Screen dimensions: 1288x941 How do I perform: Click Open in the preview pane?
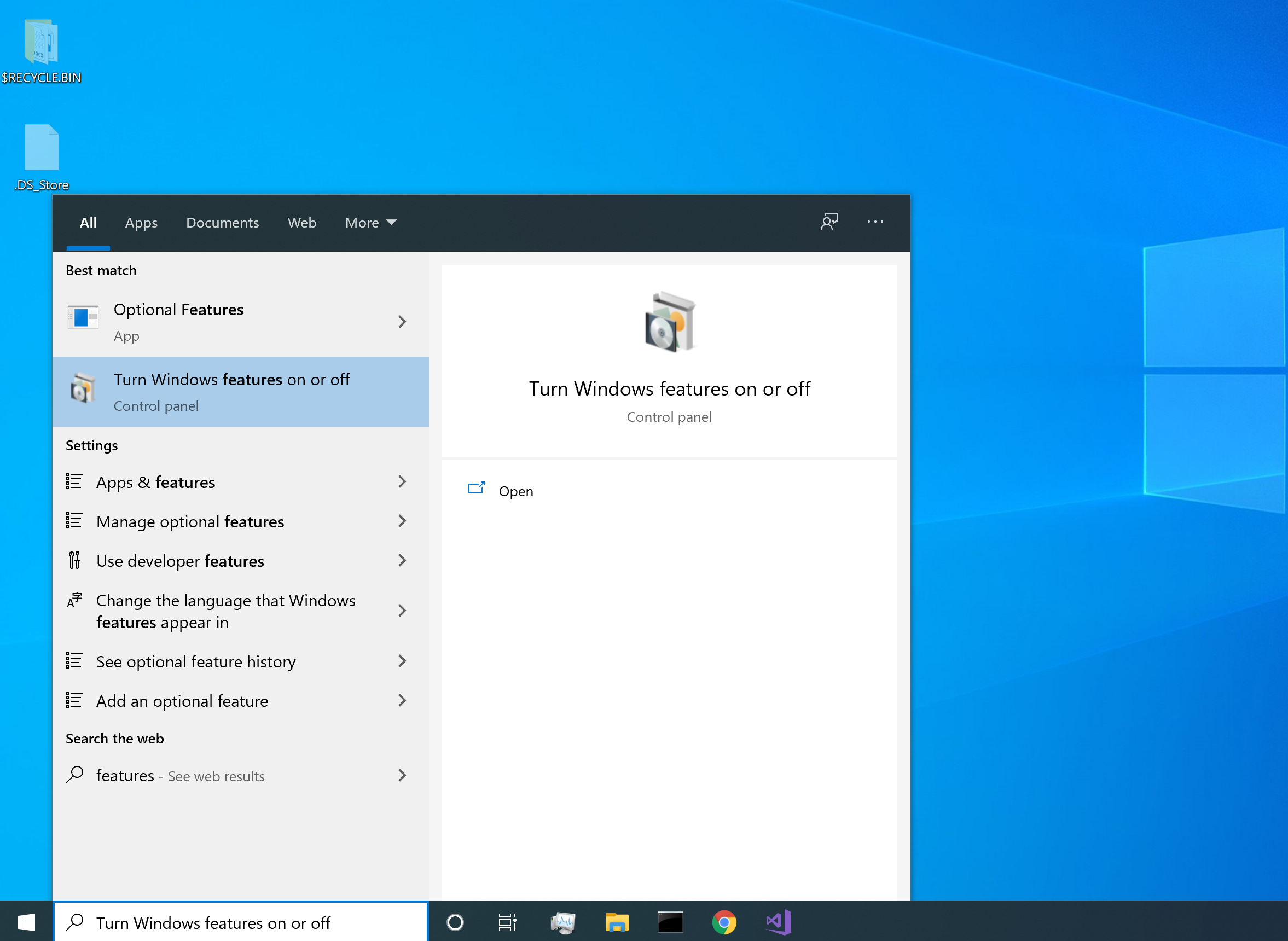tap(515, 491)
